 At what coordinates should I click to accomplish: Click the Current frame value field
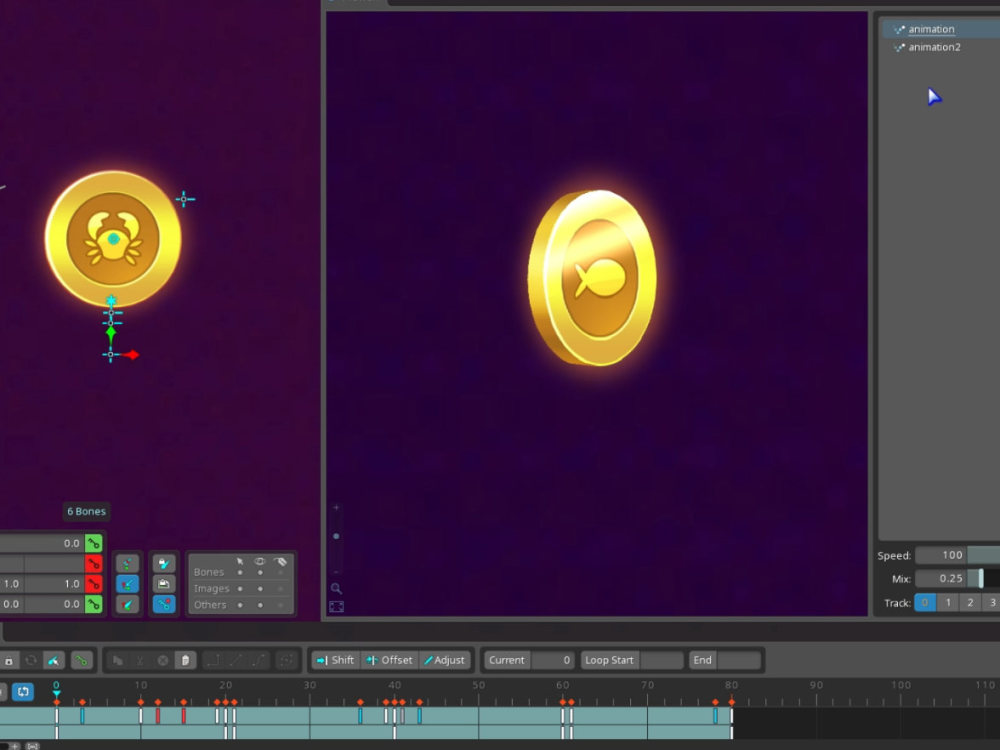(552, 660)
